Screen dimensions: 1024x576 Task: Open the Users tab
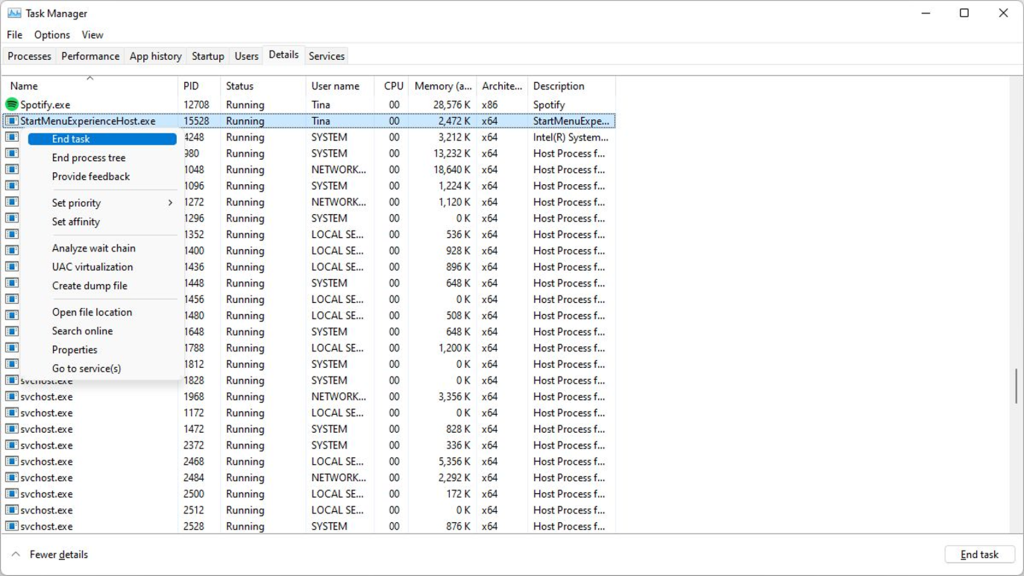[x=246, y=56]
